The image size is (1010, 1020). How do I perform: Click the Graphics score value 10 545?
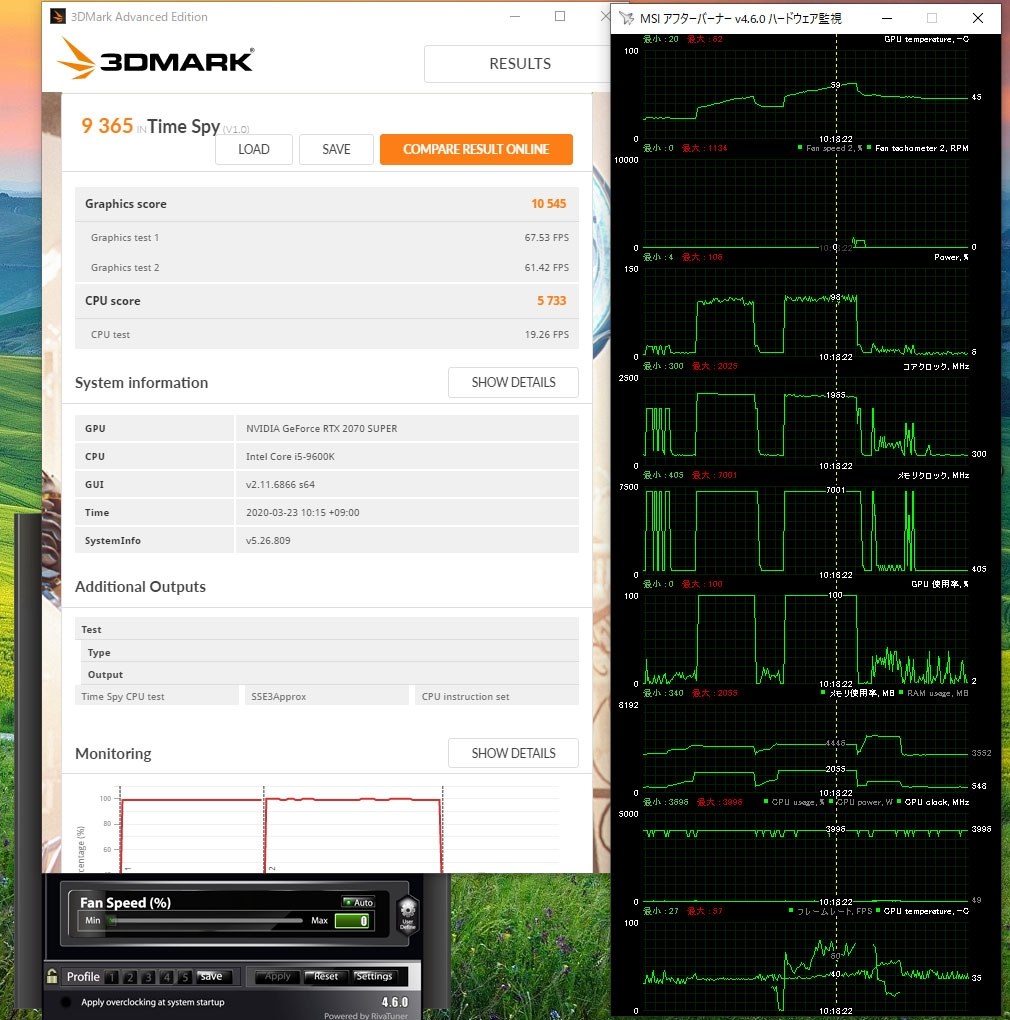coord(548,204)
